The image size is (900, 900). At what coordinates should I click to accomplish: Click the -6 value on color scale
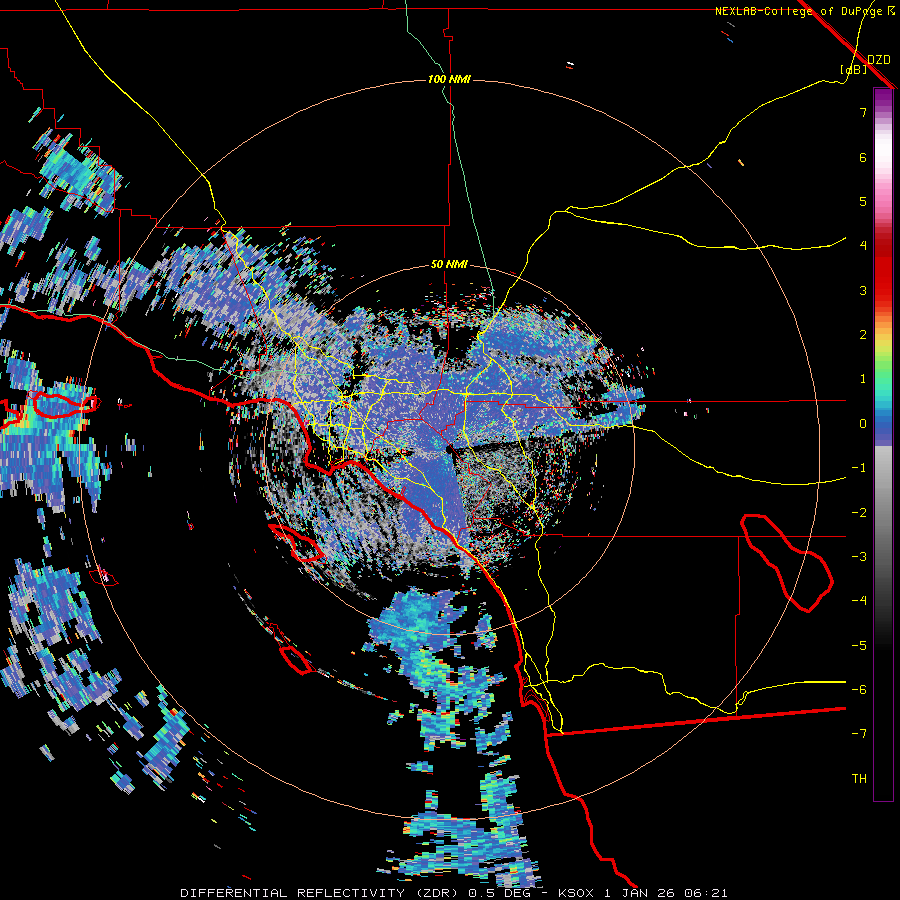[x=859, y=690]
